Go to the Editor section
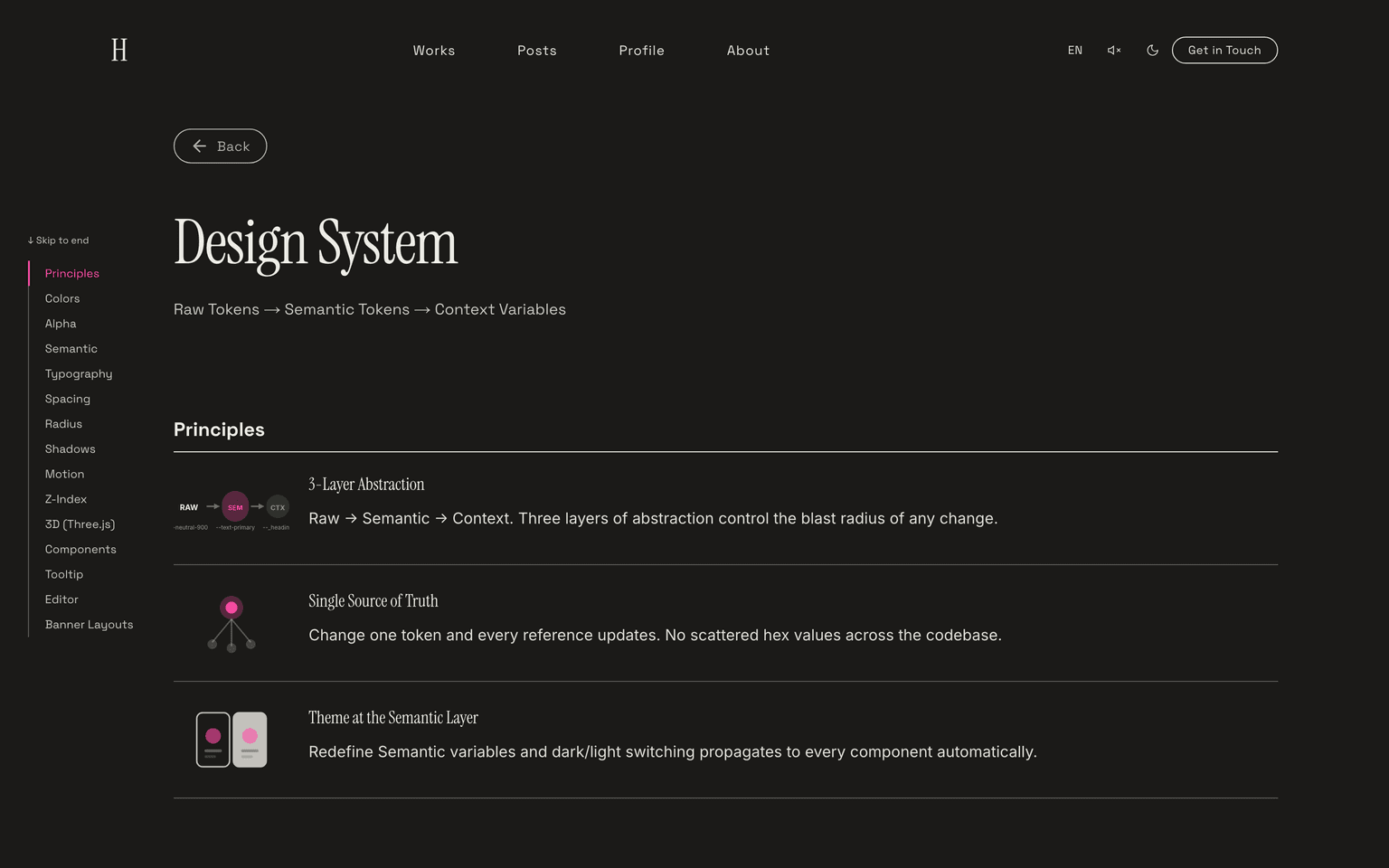Viewport: 1389px width, 868px height. 61,599
